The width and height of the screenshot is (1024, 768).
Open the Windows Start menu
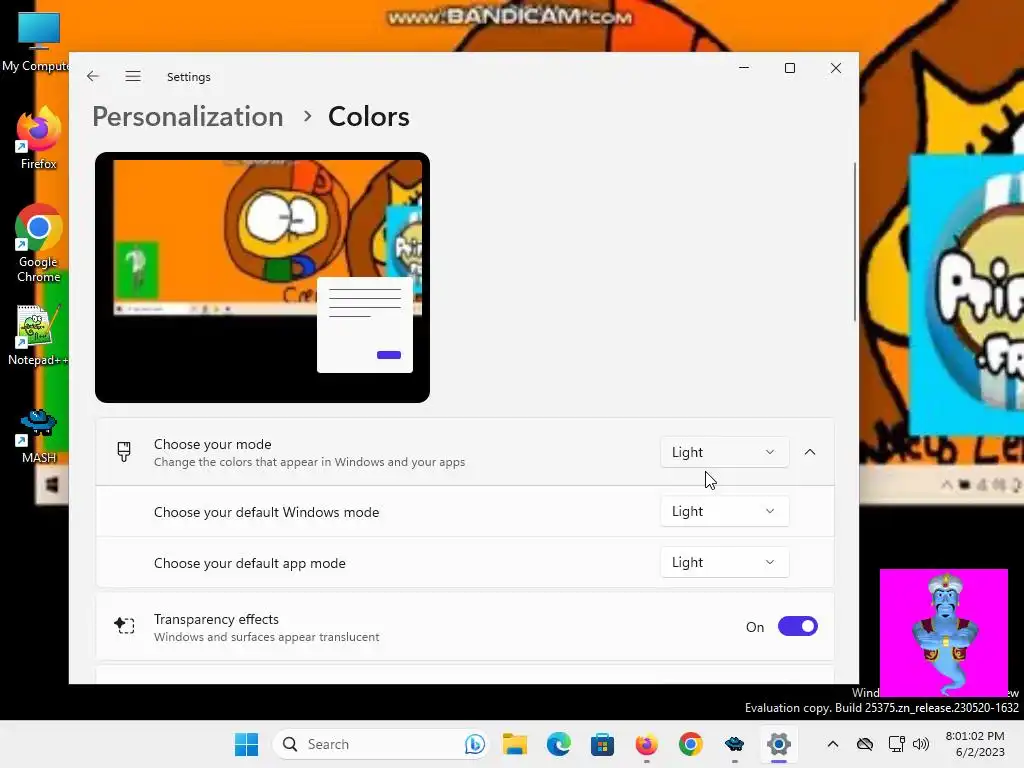246,744
